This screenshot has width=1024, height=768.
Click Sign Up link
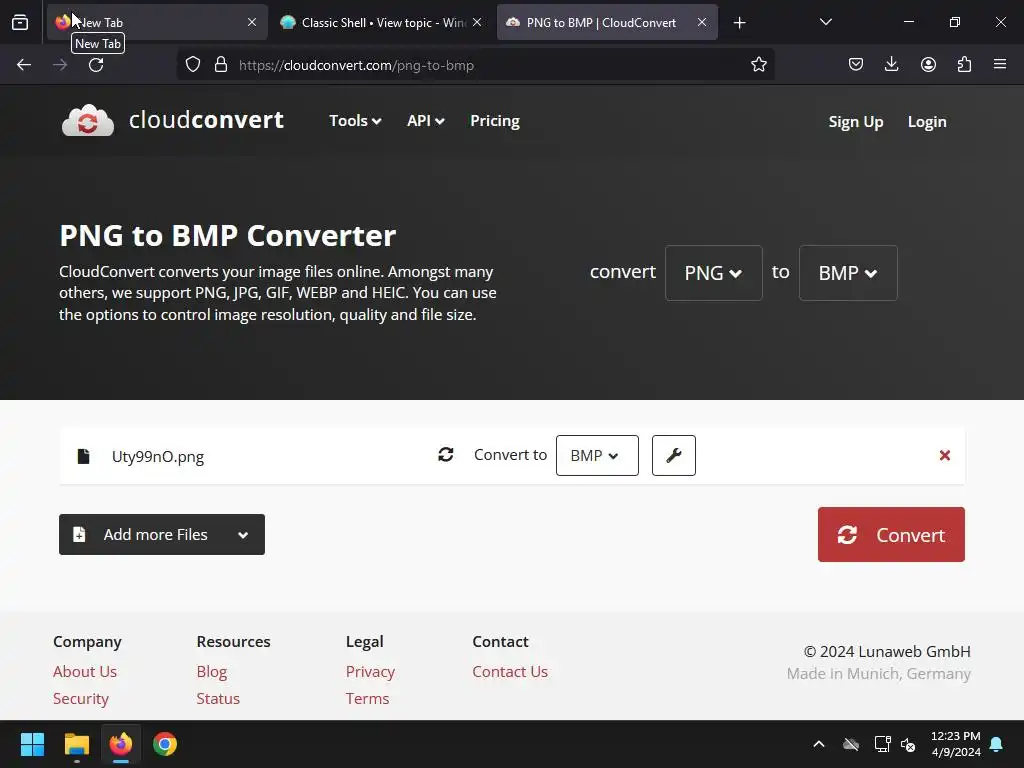coord(856,122)
